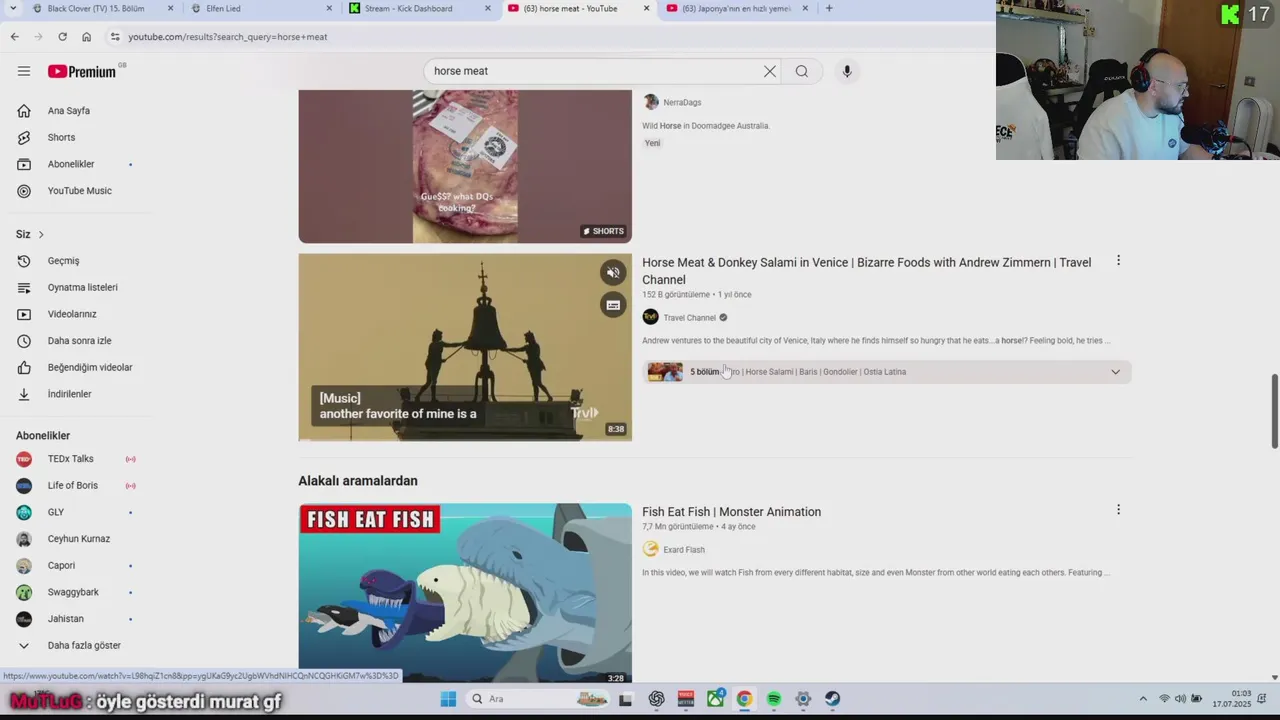Open Videolarınız in the sidebar
Screen dimensions: 1280x720
click(x=70, y=314)
